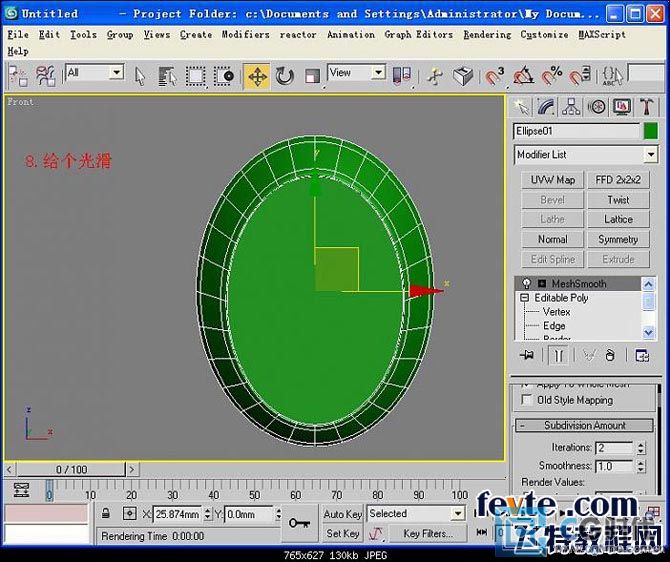Click the Ellipse01 object name field
The height and width of the screenshot is (562, 670).
pos(577,131)
